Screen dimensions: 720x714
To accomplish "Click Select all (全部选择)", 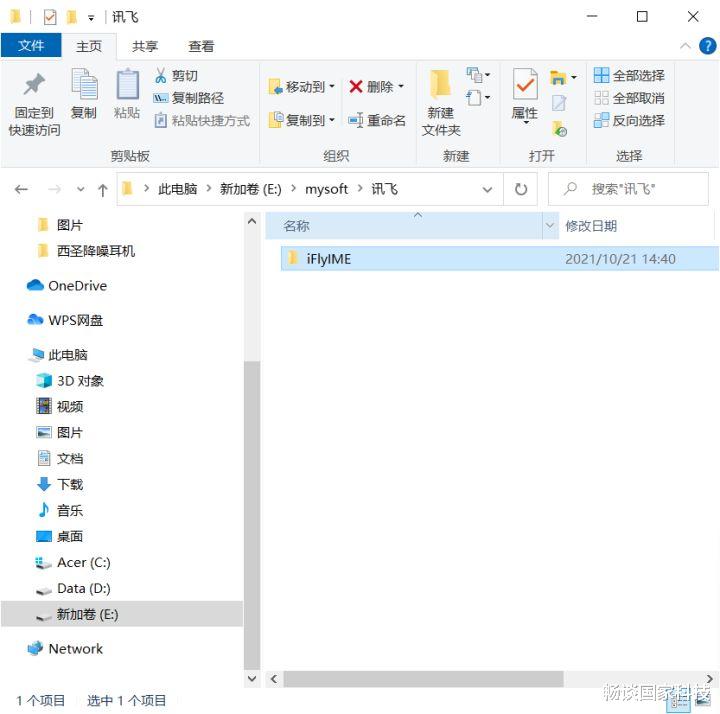I will click(x=629, y=75).
